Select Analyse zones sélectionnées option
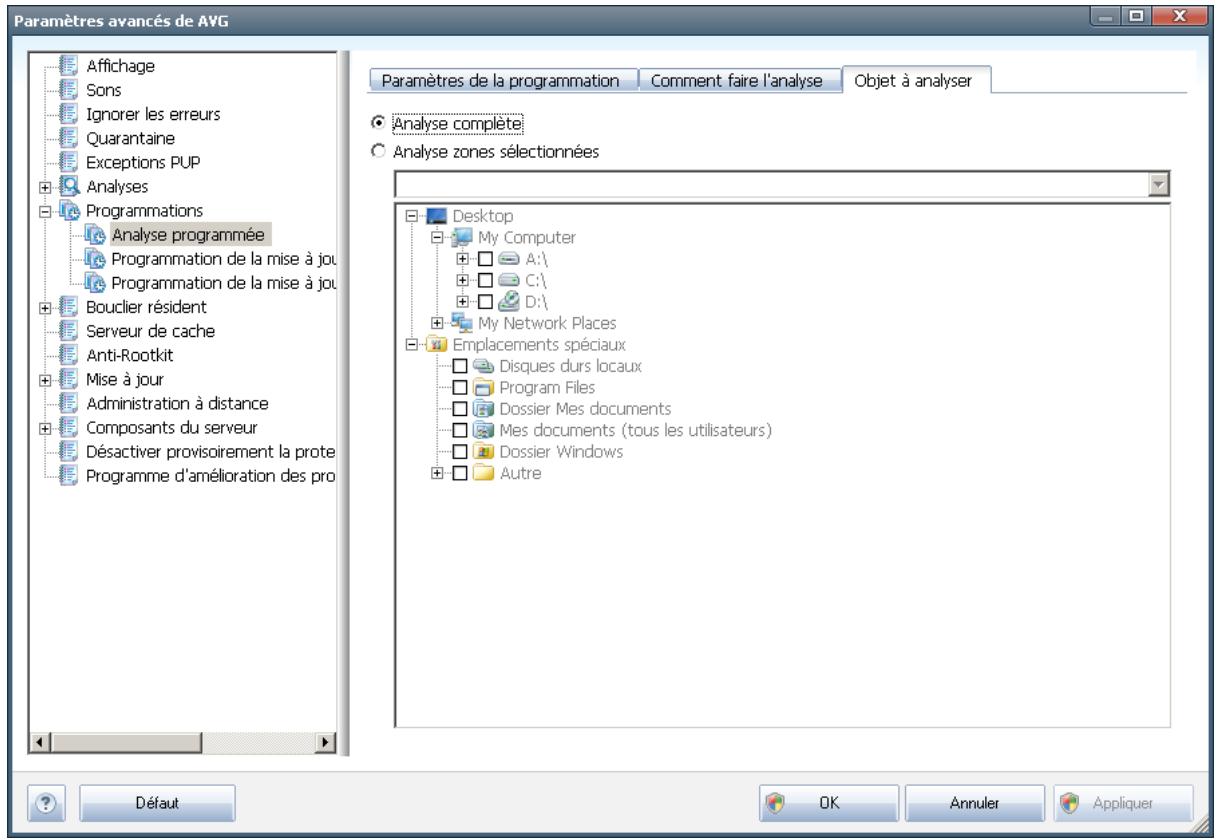The image size is (1220, 840). [377, 152]
